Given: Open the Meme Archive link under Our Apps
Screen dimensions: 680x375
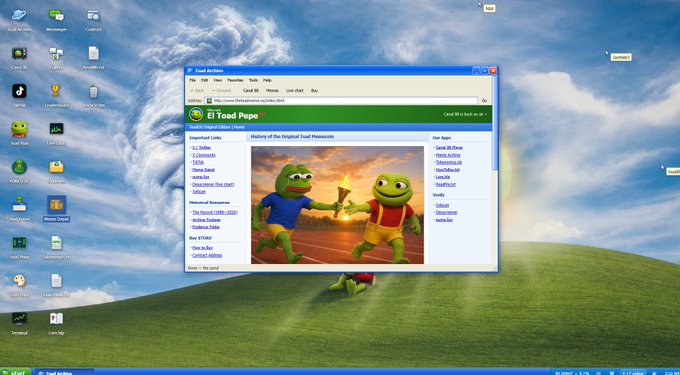Looking at the screenshot, I should pos(448,155).
